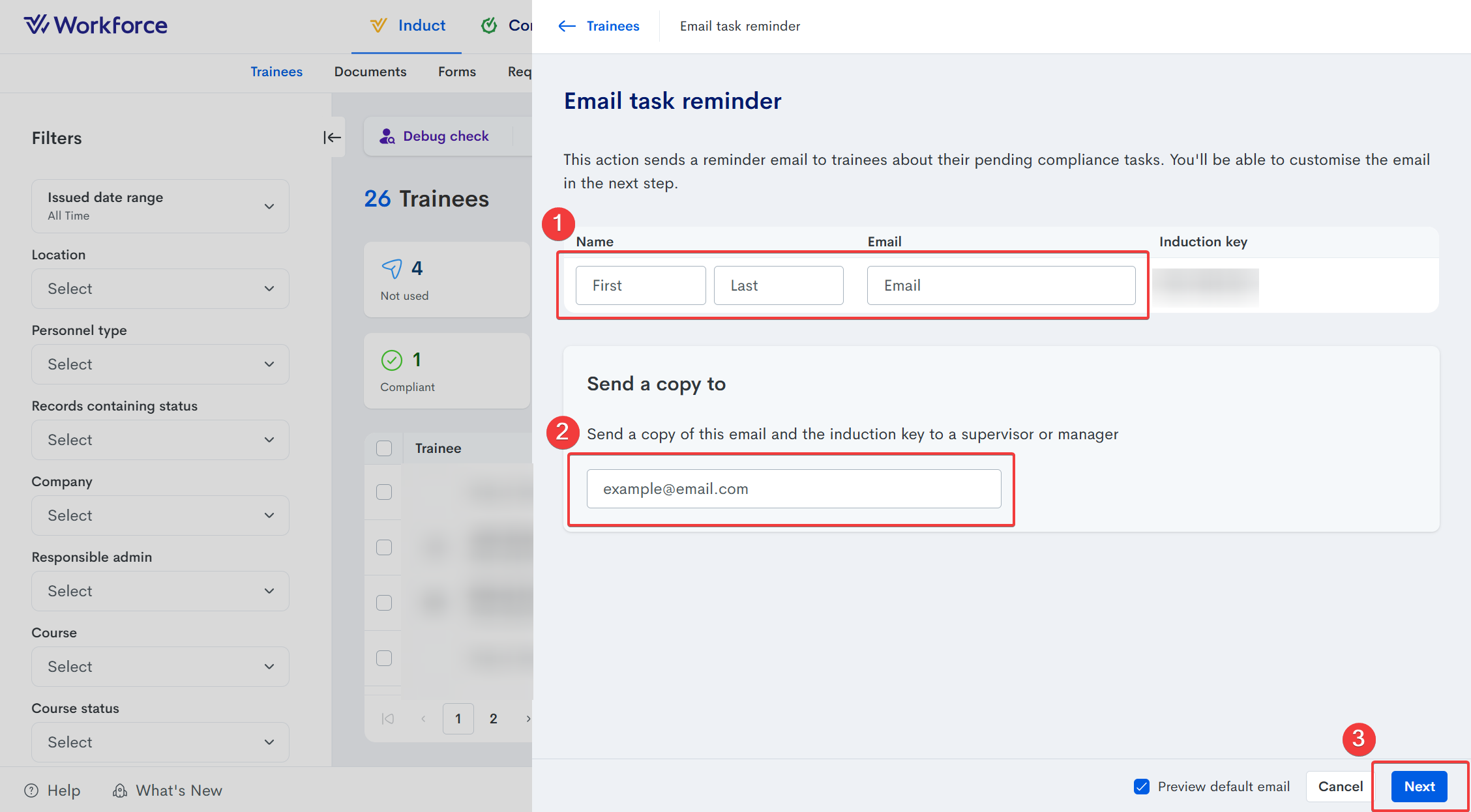Go to page 2 of trainees
1471x812 pixels.
tap(493, 718)
